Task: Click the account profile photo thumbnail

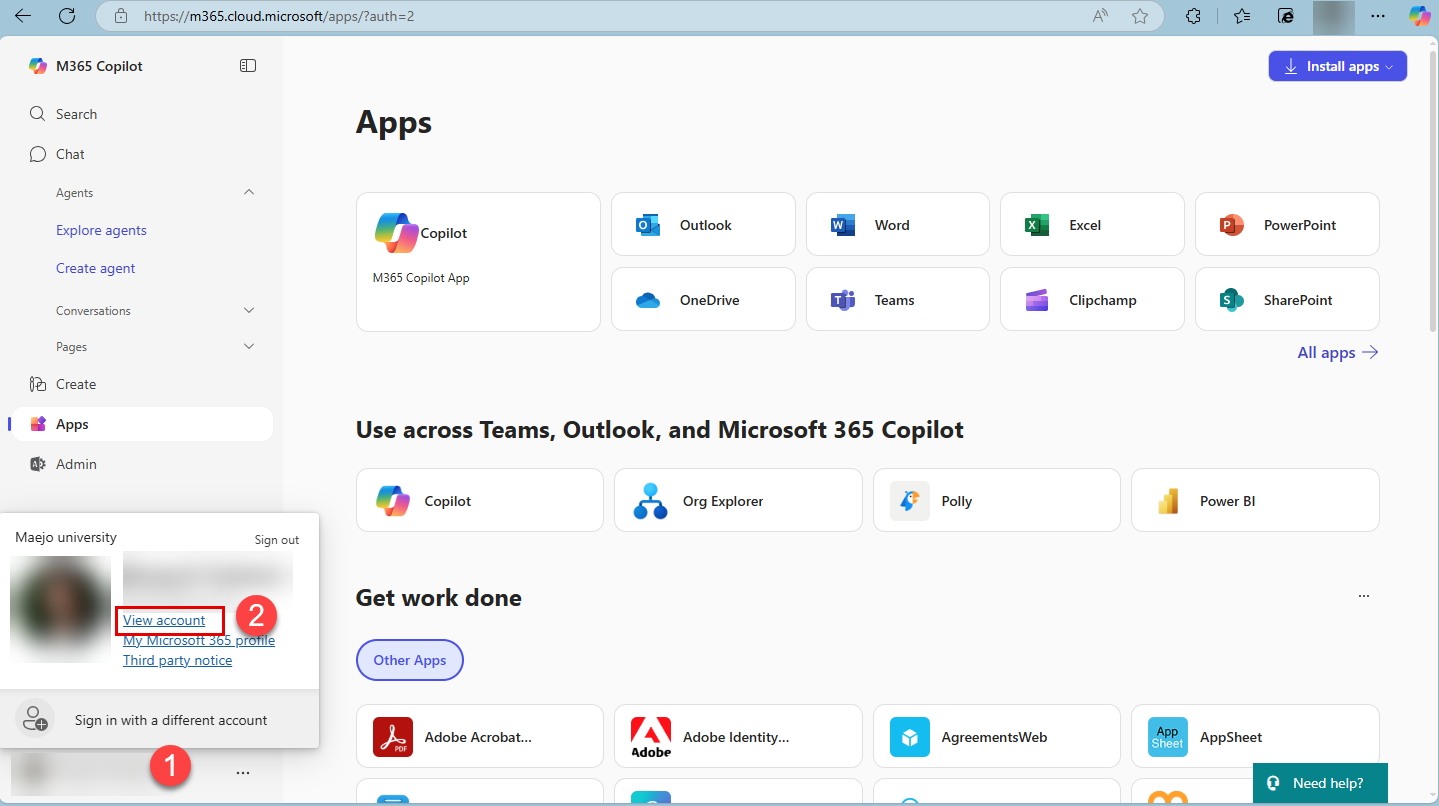Action: tap(60, 609)
